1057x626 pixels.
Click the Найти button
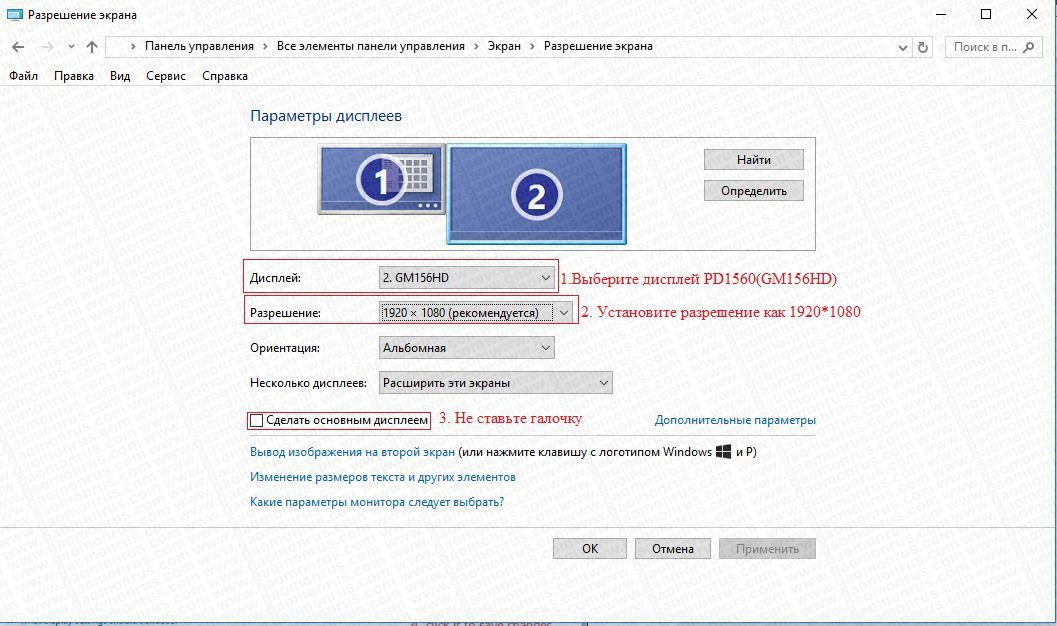754,160
